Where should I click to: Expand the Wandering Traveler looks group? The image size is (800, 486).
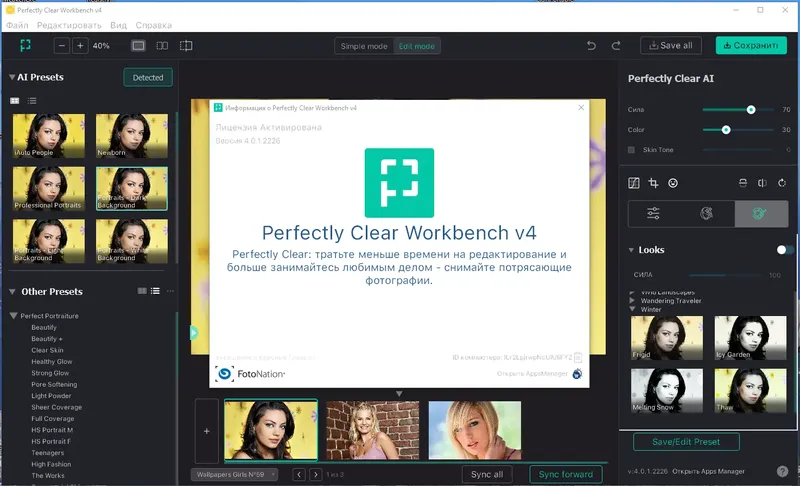632,300
